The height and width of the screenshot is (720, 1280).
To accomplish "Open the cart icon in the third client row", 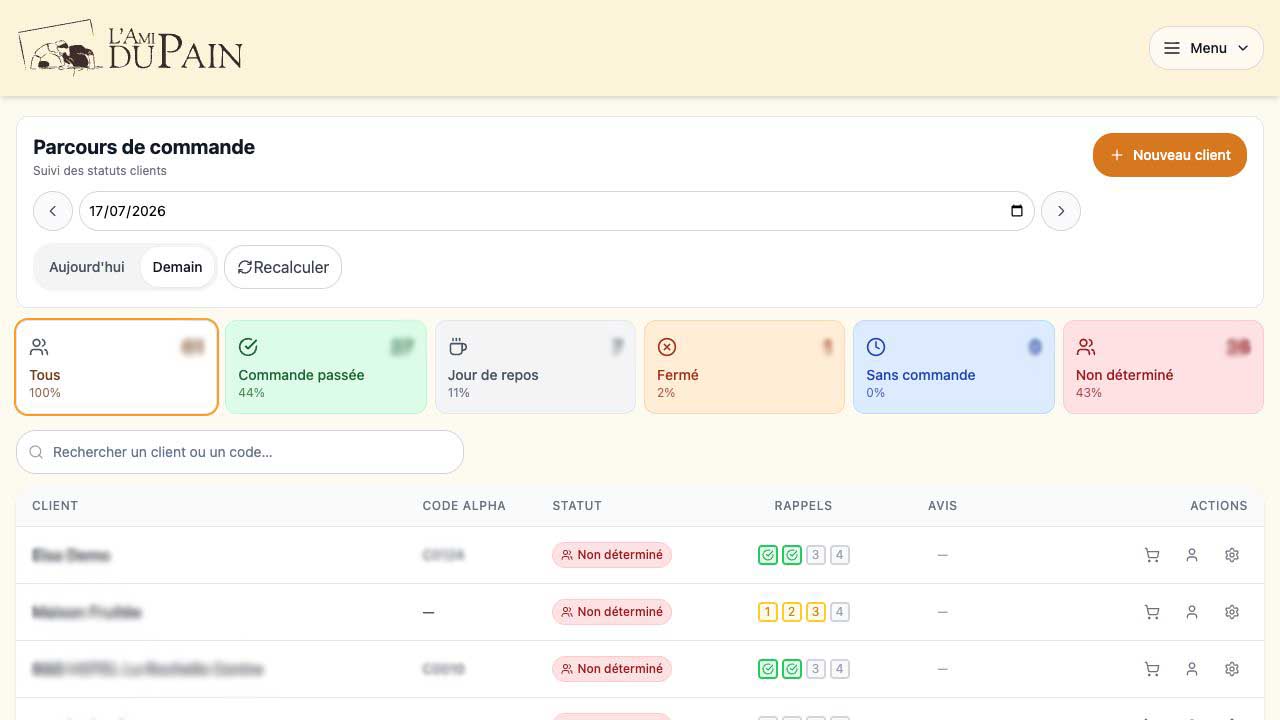I will (x=1152, y=669).
